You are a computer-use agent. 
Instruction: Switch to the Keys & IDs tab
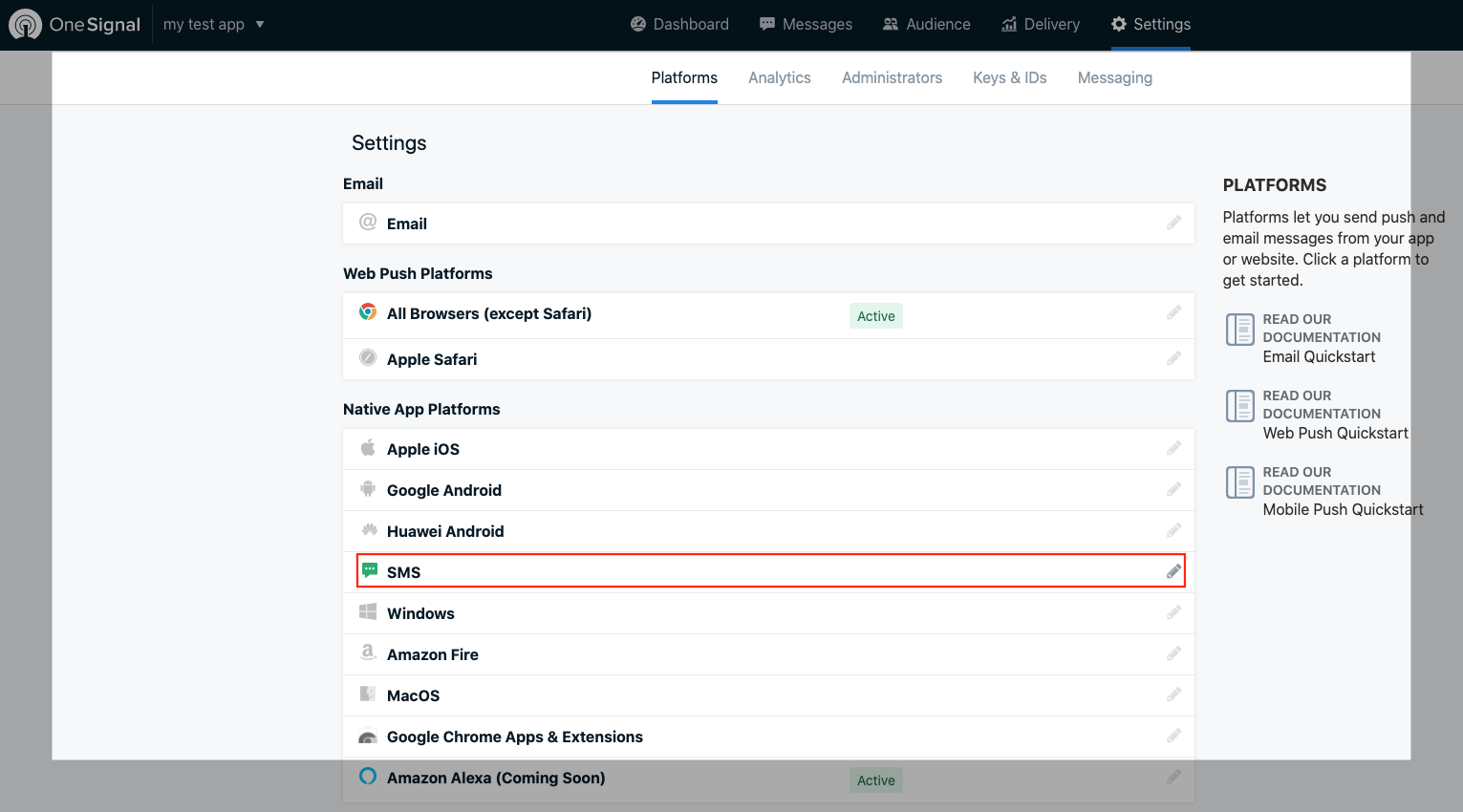(x=1010, y=77)
